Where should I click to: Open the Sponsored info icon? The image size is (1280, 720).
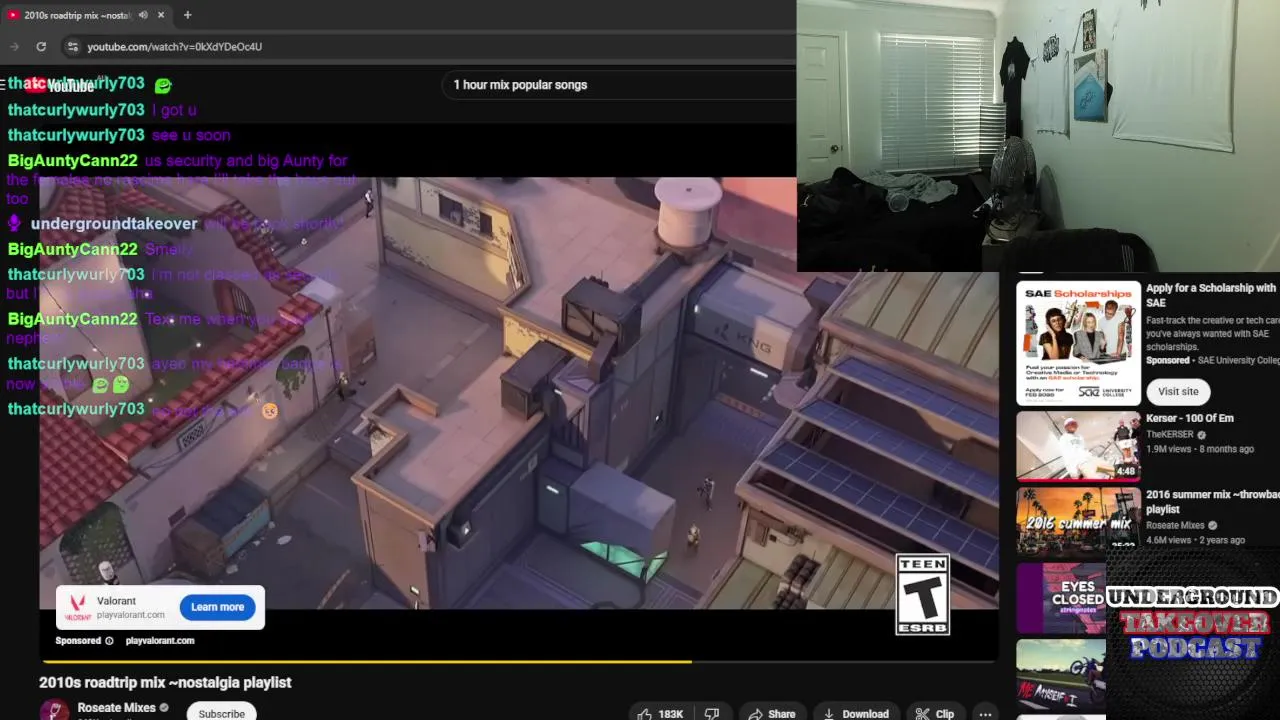pyautogui.click(x=109, y=641)
